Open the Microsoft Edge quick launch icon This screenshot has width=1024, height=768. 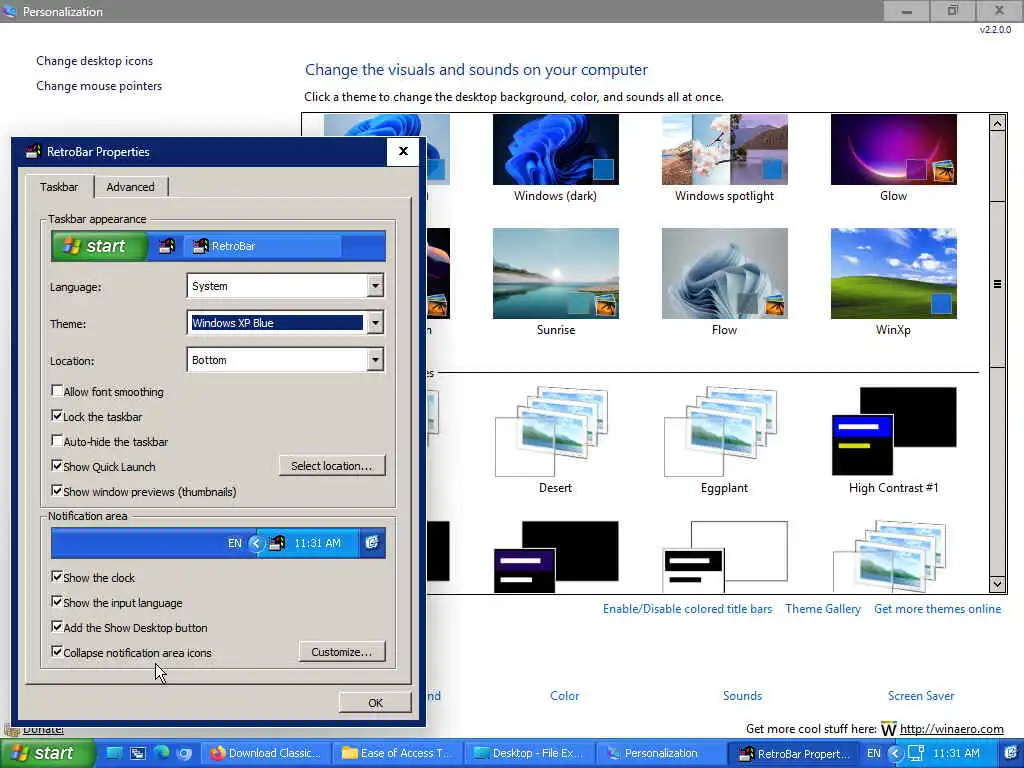161,754
